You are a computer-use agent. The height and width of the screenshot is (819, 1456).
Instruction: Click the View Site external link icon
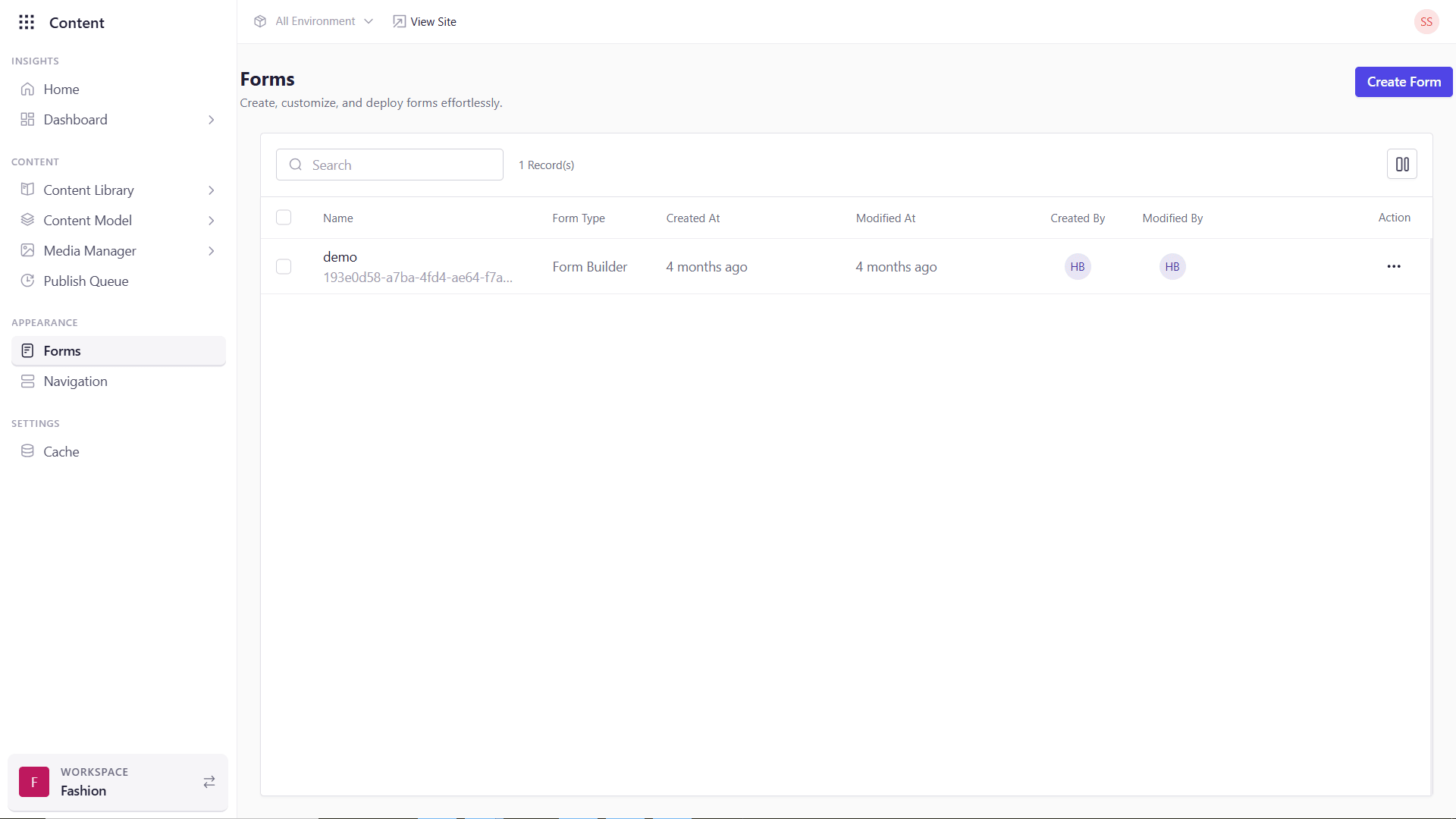click(x=399, y=22)
